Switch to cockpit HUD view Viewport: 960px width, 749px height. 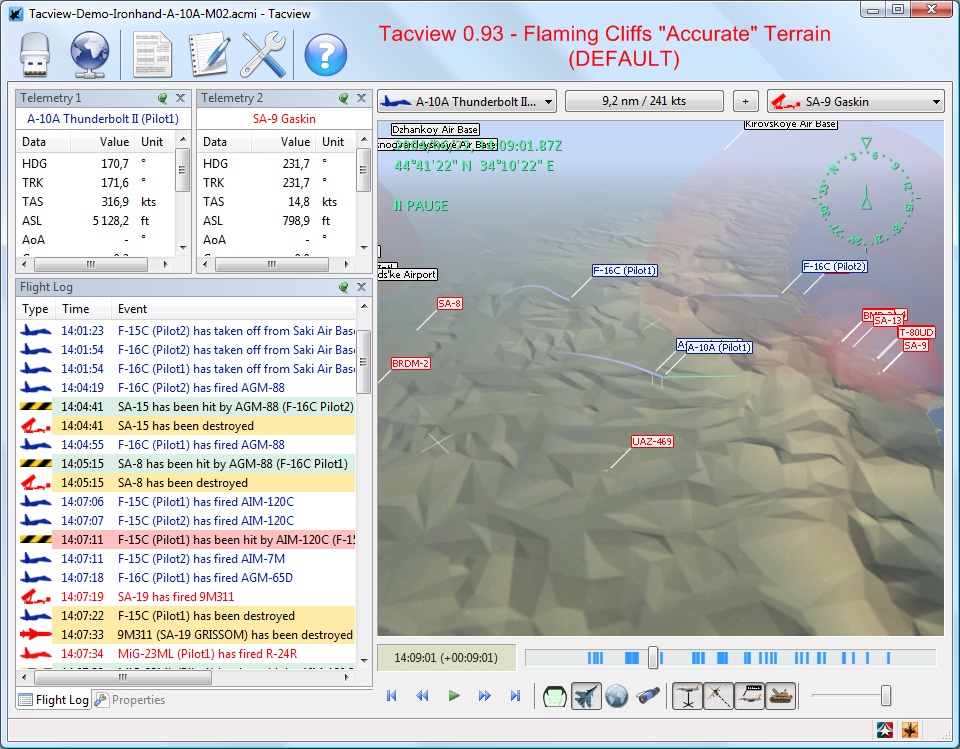(555, 696)
